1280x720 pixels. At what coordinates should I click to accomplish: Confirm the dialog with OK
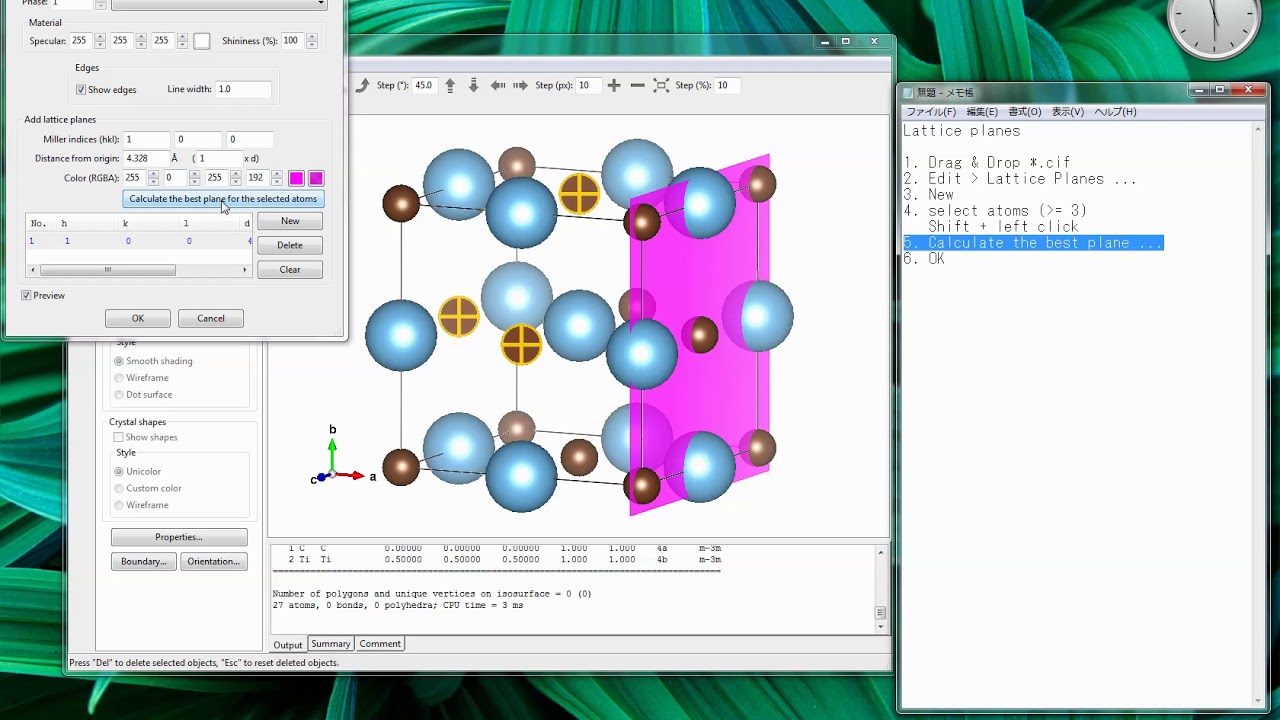(138, 319)
